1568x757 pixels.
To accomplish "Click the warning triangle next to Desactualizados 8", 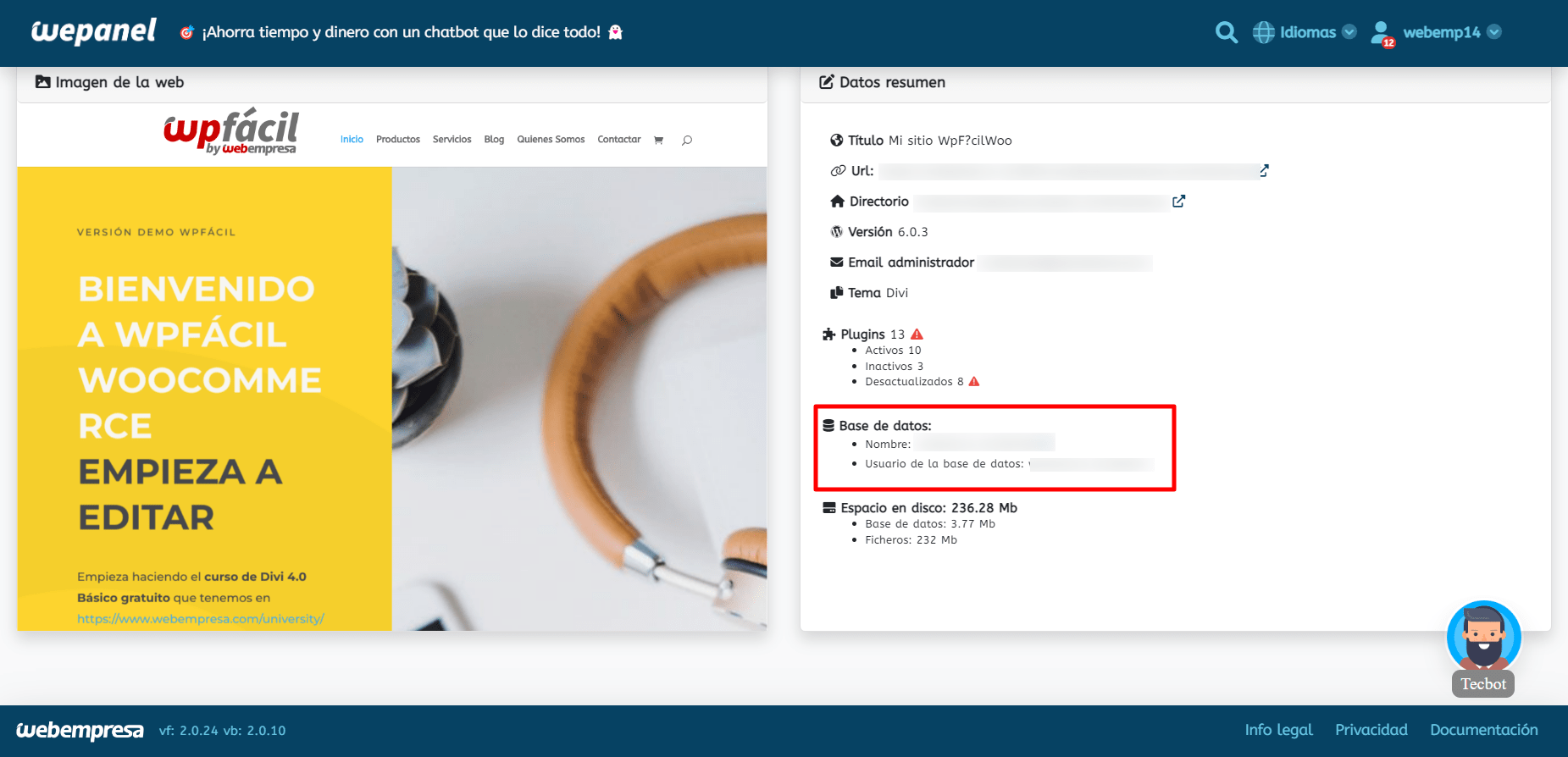I will [974, 381].
